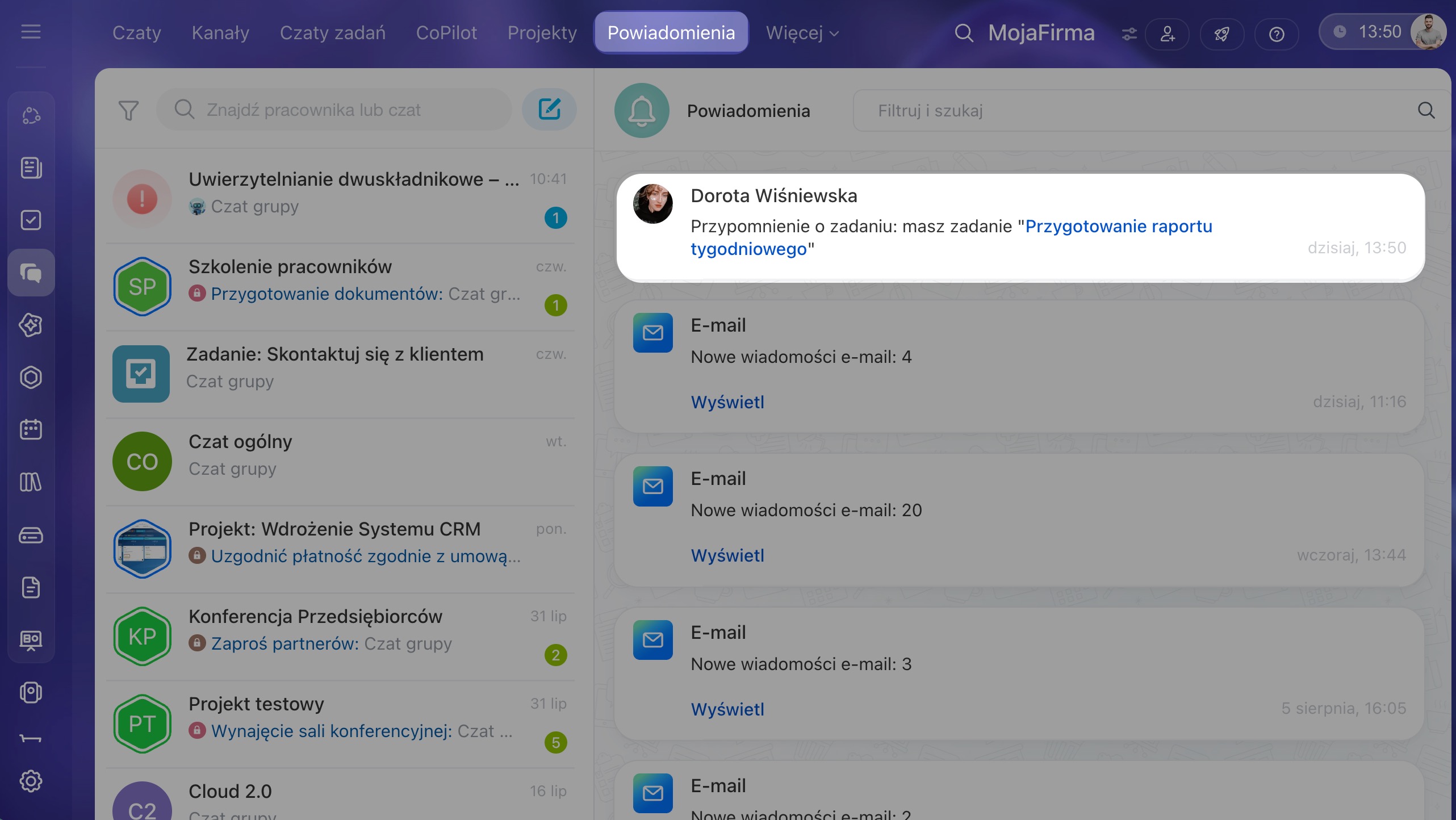Select the Powiadomienia tab
Viewport: 1456px width, 820px height.
[671, 33]
